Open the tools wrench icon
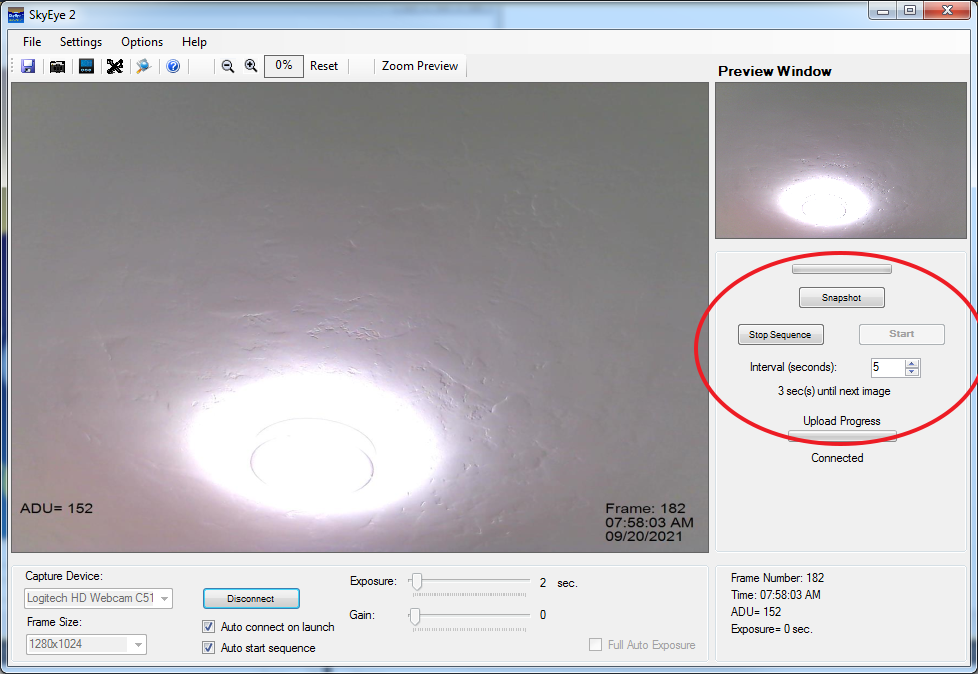 115,66
